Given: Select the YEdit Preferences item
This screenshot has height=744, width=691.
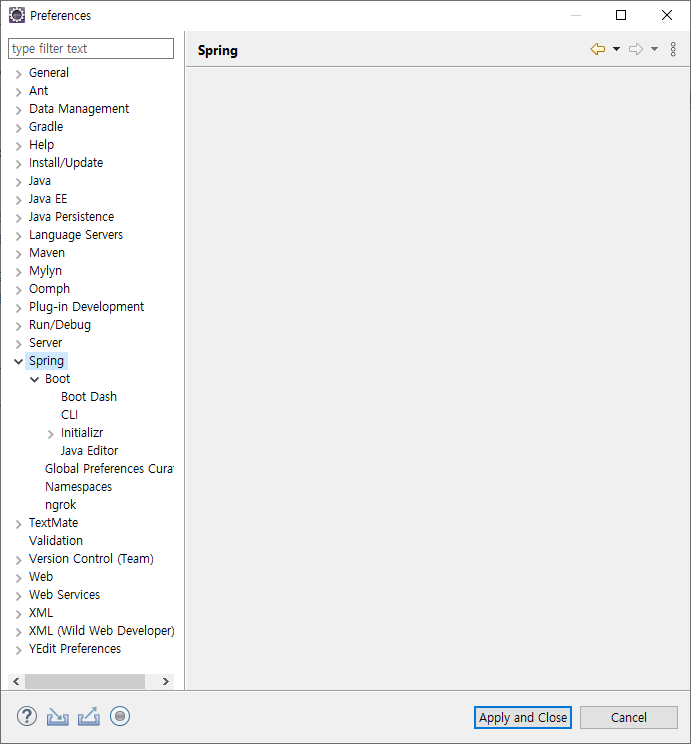Looking at the screenshot, I should click(75, 649).
